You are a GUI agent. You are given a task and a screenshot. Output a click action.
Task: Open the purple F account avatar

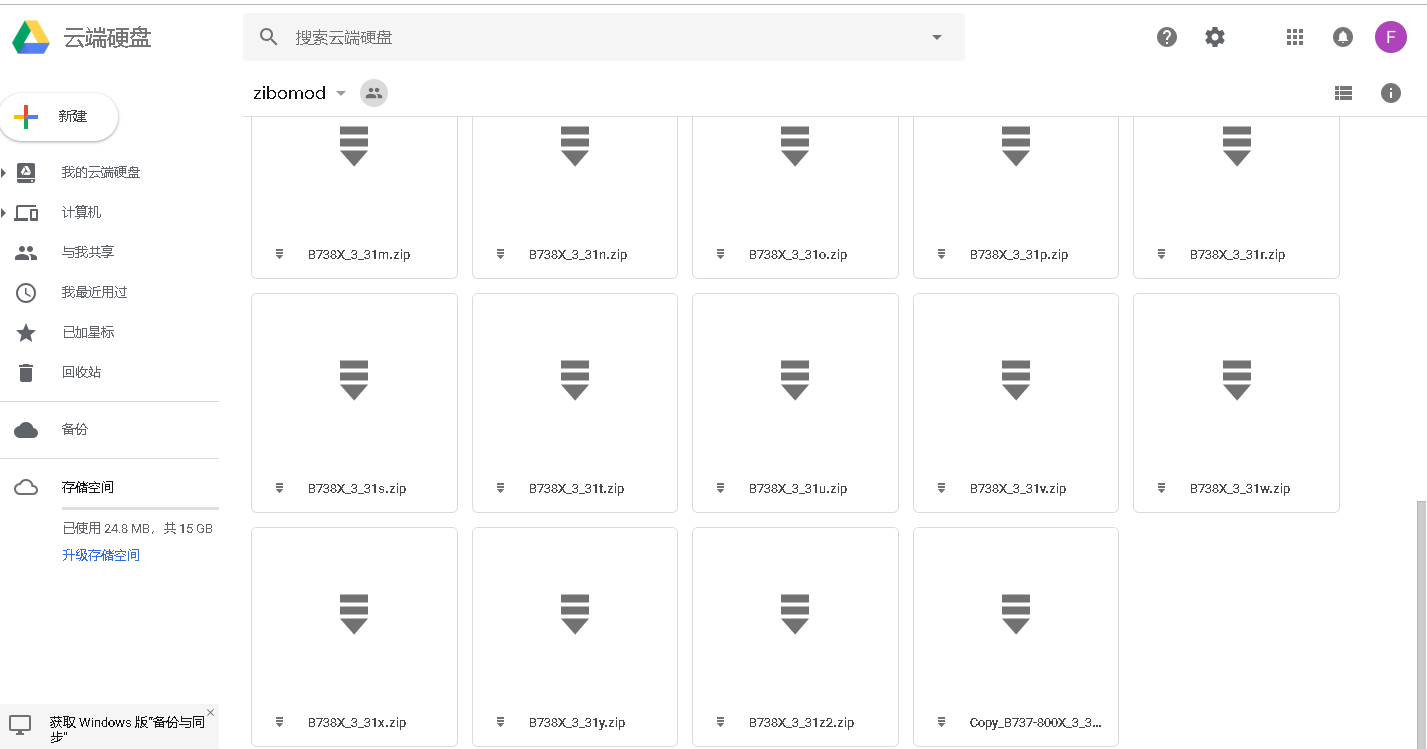1391,37
